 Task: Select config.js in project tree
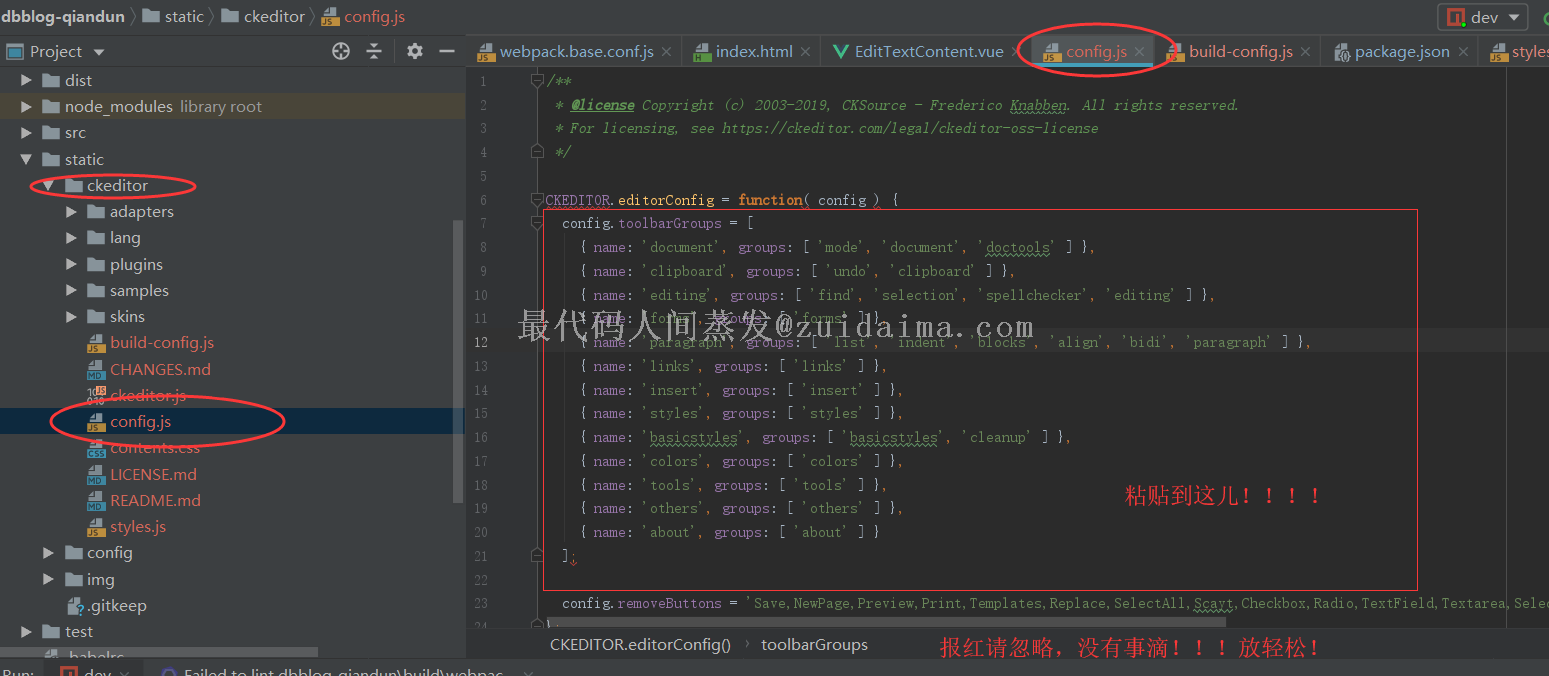click(141, 421)
